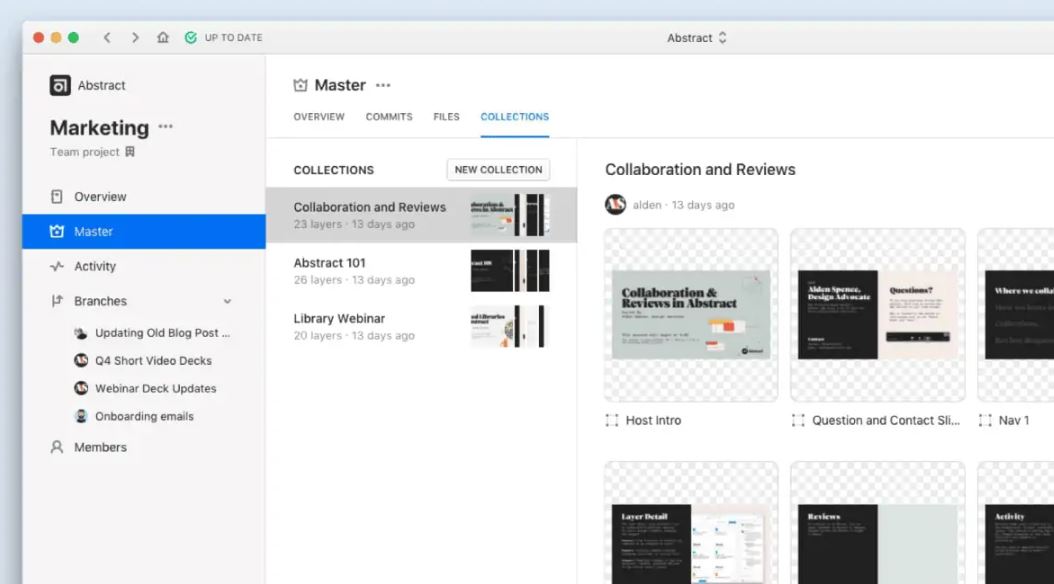Open the Q4 Short Video Decks branch
Screen dimensions: 1054x584
pyautogui.click(x=152, y=360)
